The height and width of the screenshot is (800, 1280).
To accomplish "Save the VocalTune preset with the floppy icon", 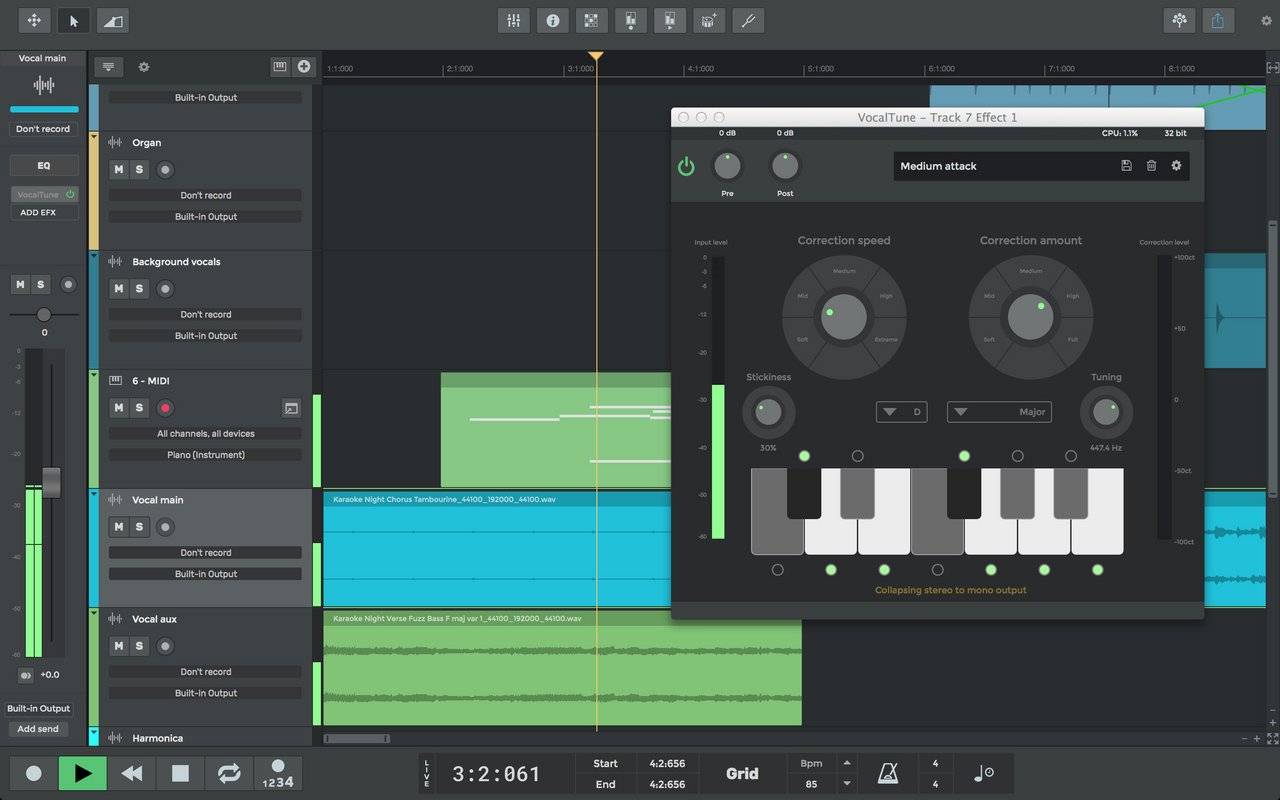I will [x=1126, y=166].
